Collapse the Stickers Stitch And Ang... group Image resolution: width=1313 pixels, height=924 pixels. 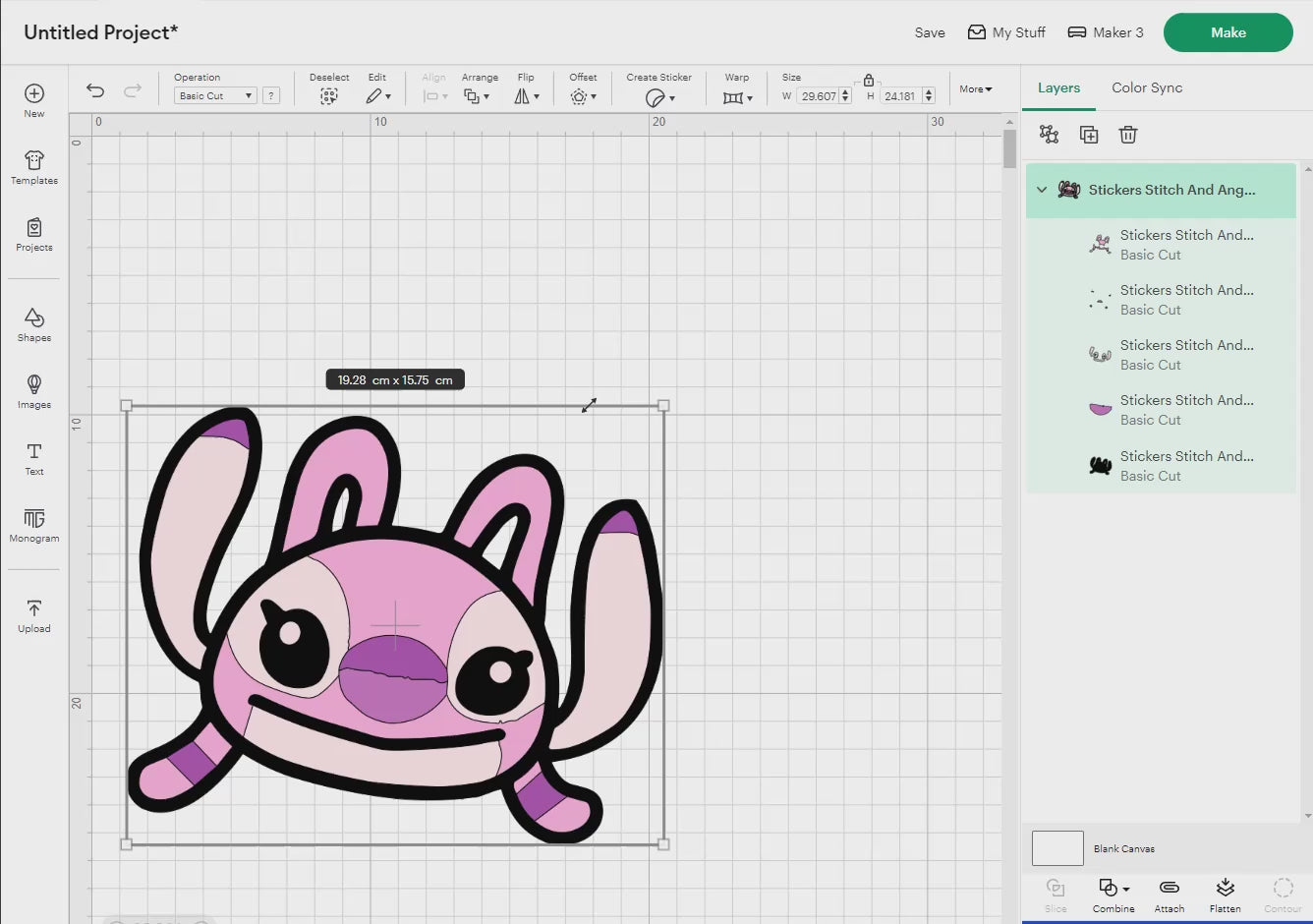[x=1042, y=190]
